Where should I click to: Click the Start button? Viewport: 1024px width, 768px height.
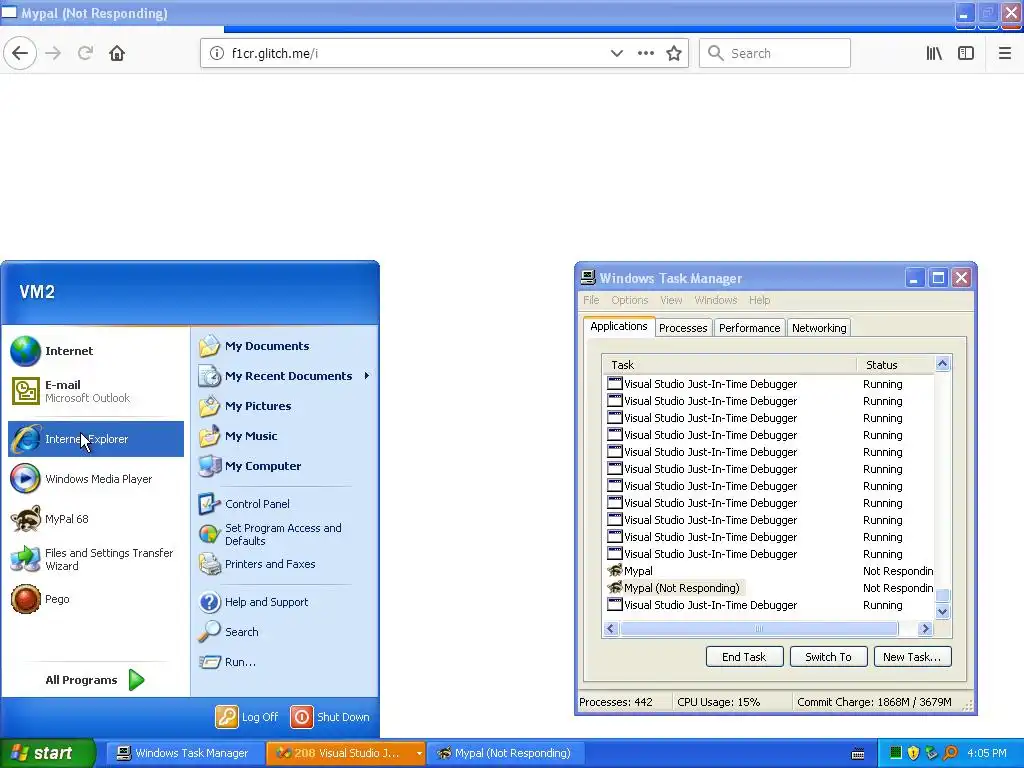[x=47, y=753]
